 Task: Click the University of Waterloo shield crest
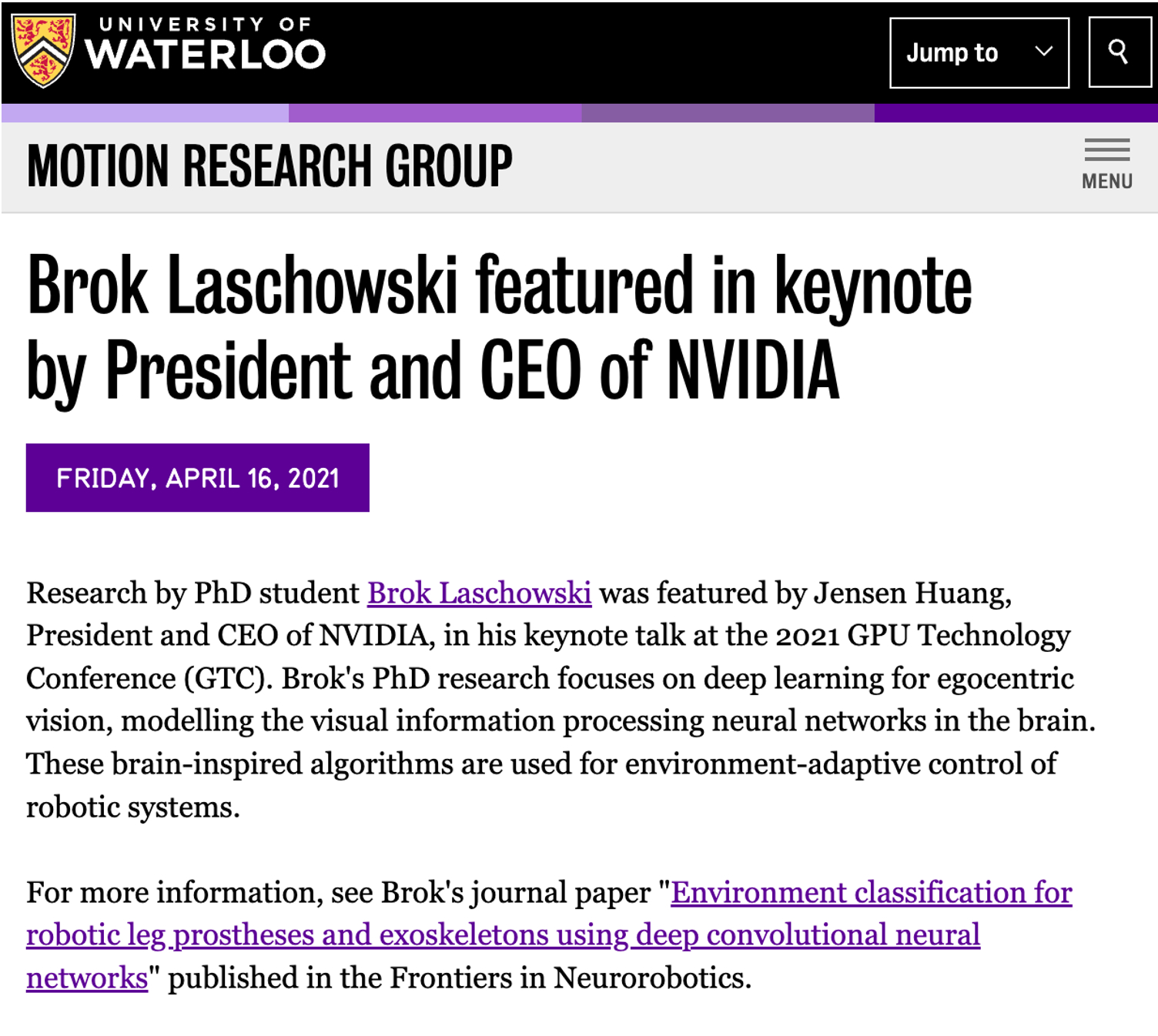[x=43, y=51]
